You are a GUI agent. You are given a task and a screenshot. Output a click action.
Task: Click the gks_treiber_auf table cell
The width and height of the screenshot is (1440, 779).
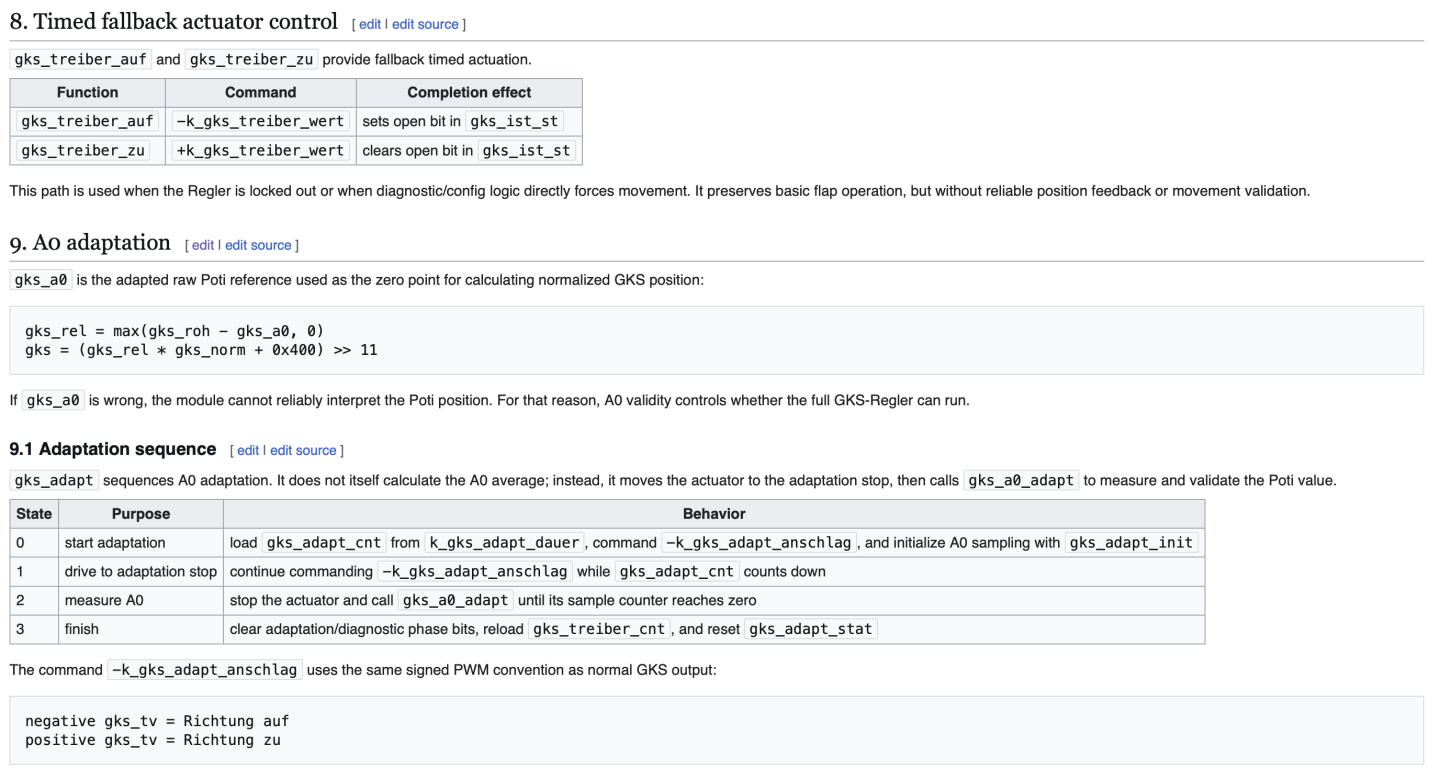(87, 121)
